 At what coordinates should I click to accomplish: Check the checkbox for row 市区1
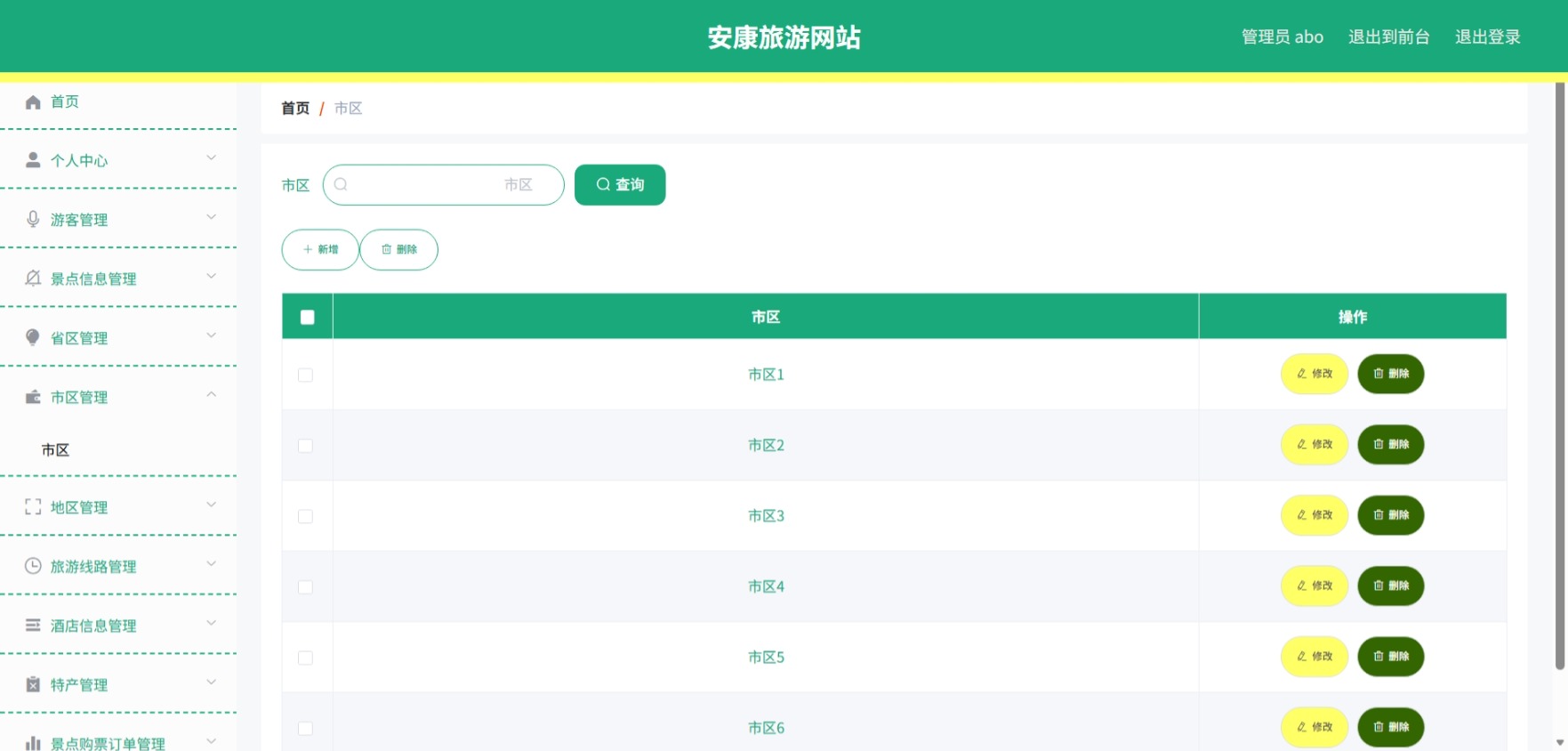click(305, 375)
